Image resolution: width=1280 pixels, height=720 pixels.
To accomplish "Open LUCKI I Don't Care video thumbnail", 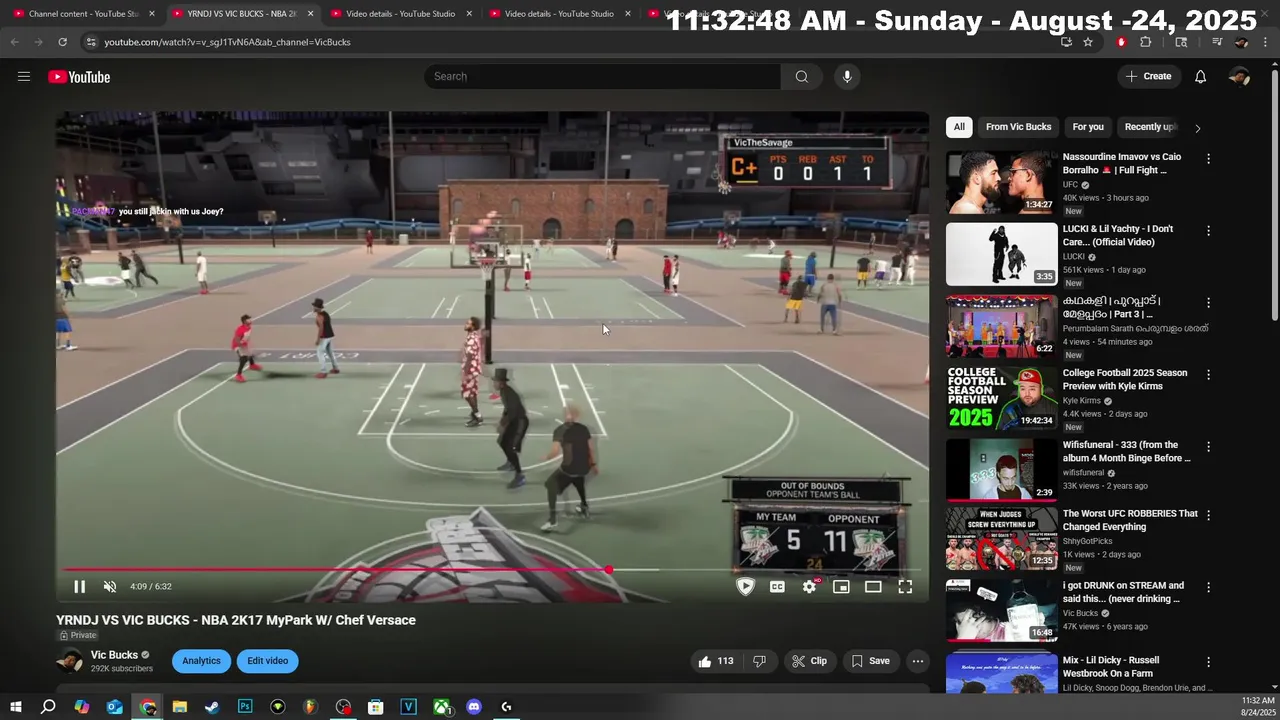I will tap(1001, 254).
